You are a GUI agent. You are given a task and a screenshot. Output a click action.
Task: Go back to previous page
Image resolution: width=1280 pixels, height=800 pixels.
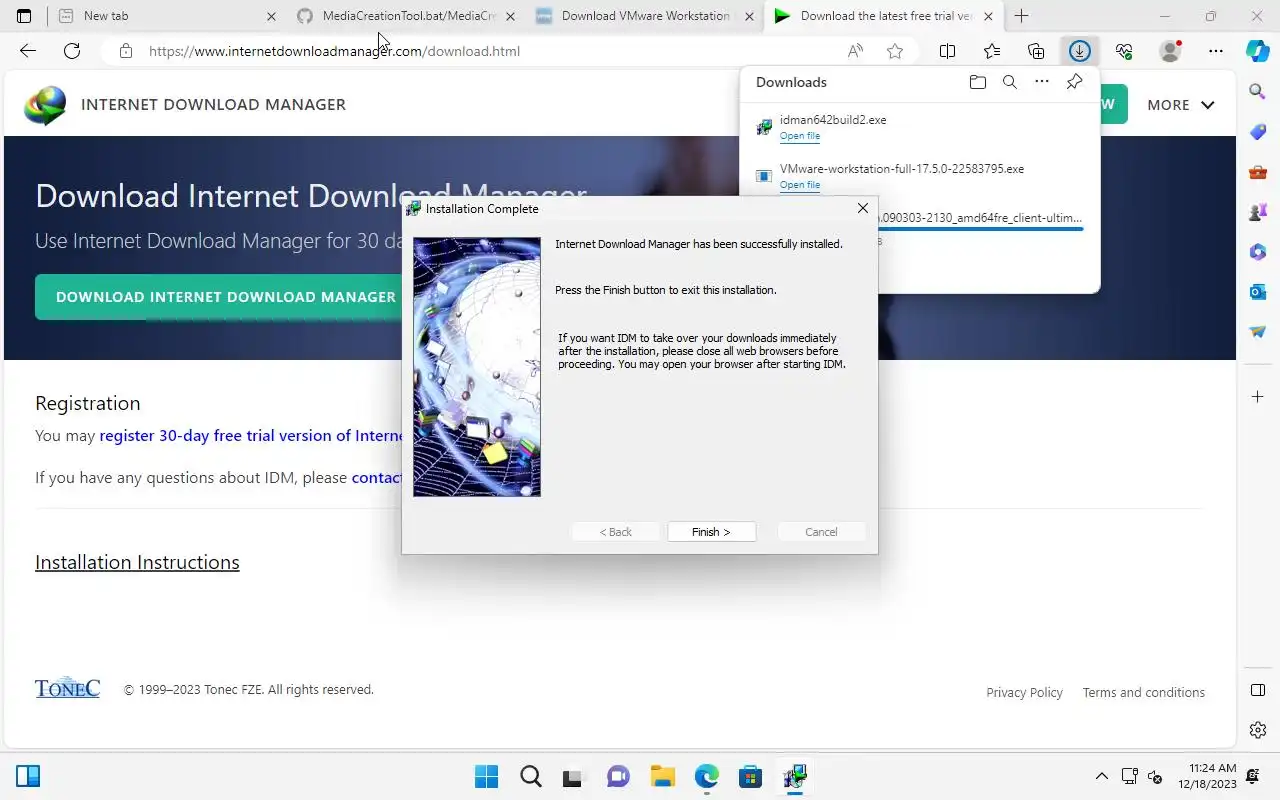tap(28, 51)
